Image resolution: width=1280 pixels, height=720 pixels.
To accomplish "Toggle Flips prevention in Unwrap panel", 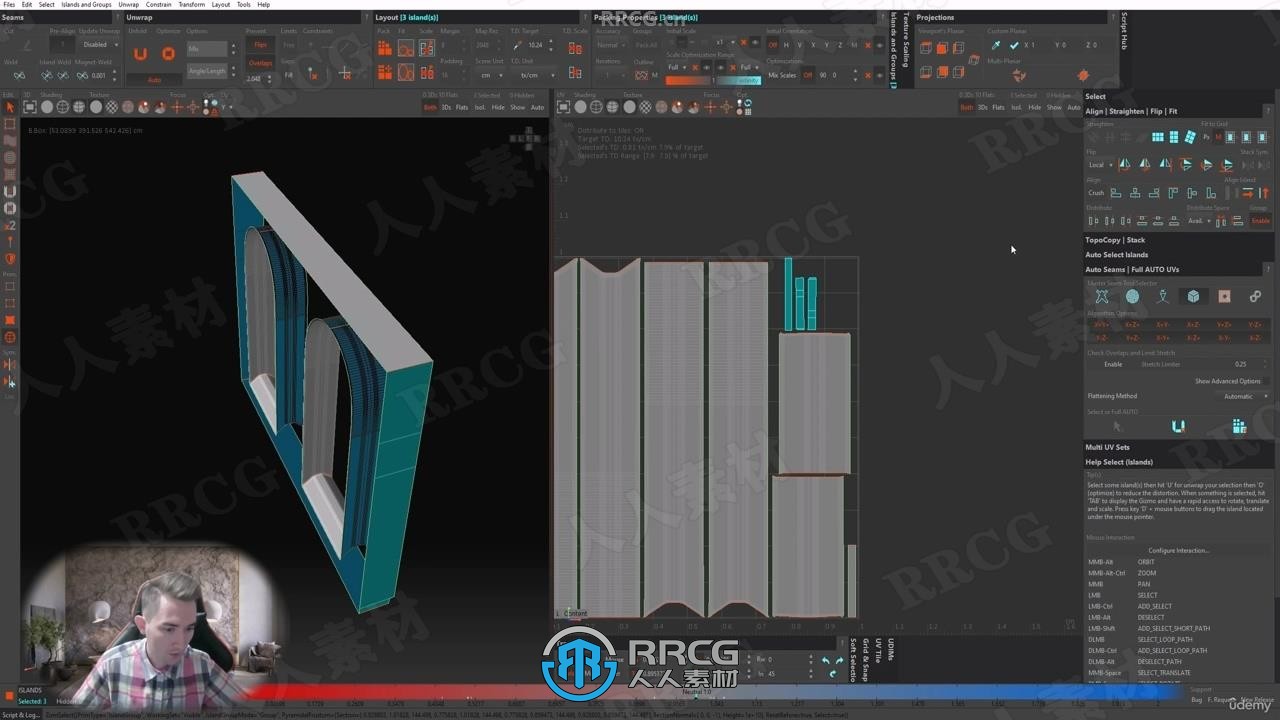I will click(260, 45).
